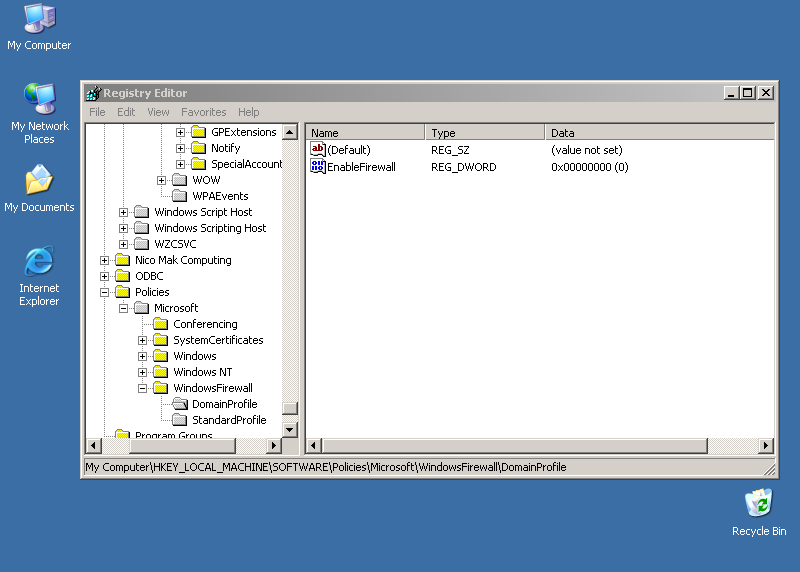Click the tree pane scroll left arrow
The image size is (800, 572).
pyautogui.click(x=93, y=445)
